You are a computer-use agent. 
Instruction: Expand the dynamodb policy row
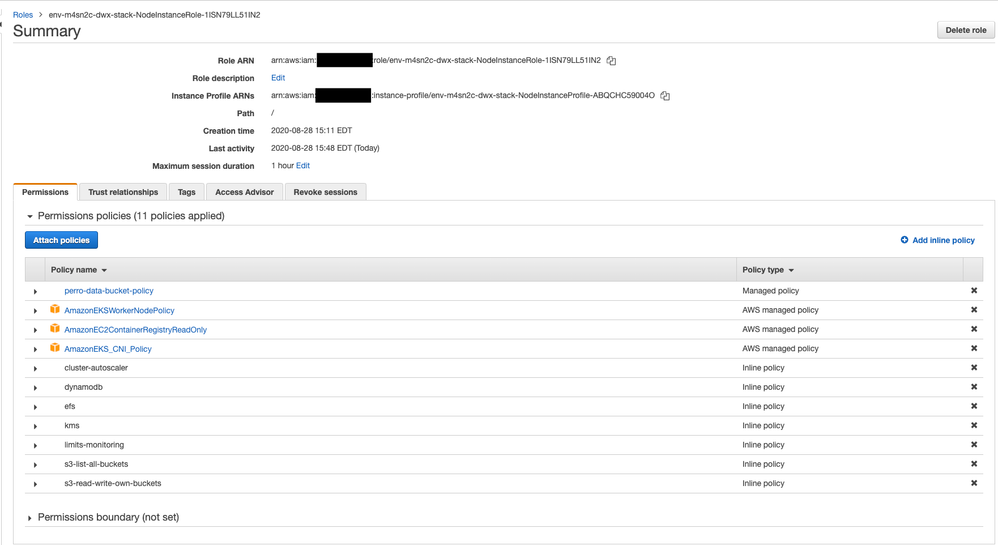coord(36,388)
